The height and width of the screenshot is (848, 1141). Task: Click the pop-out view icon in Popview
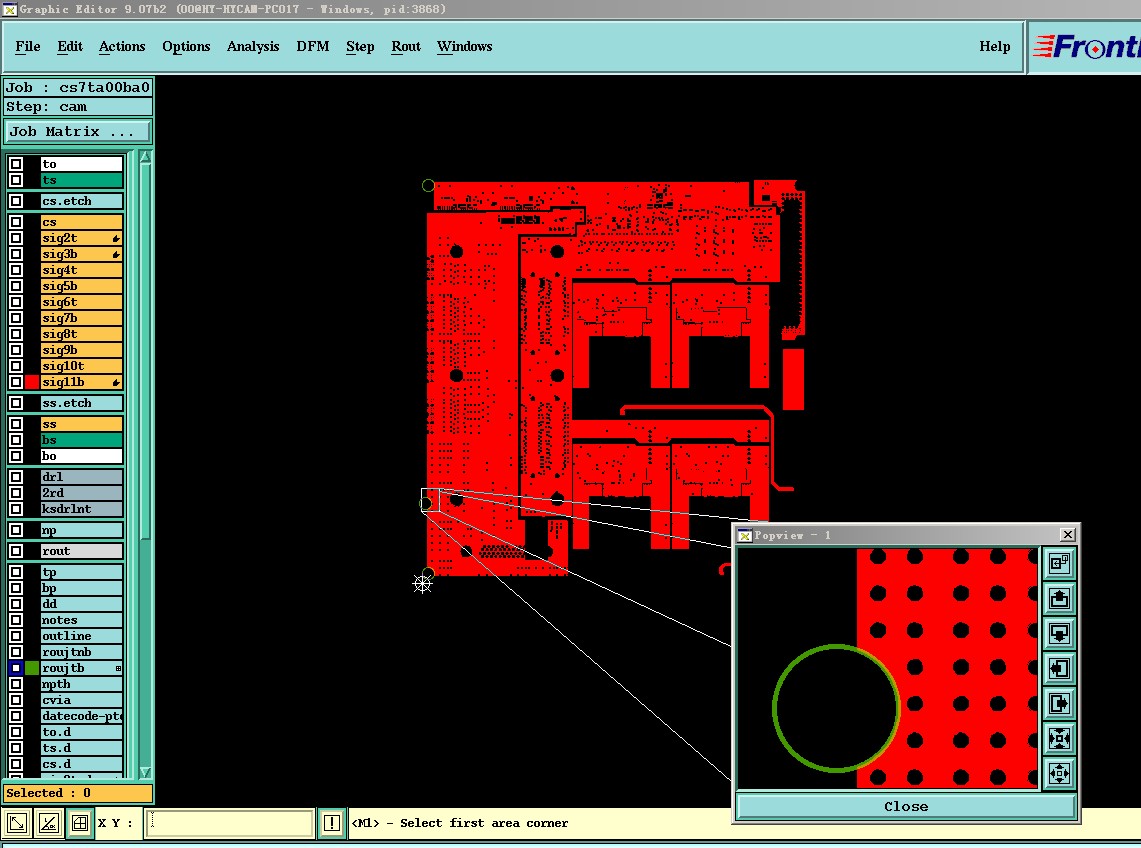[x=1060, y=563]
